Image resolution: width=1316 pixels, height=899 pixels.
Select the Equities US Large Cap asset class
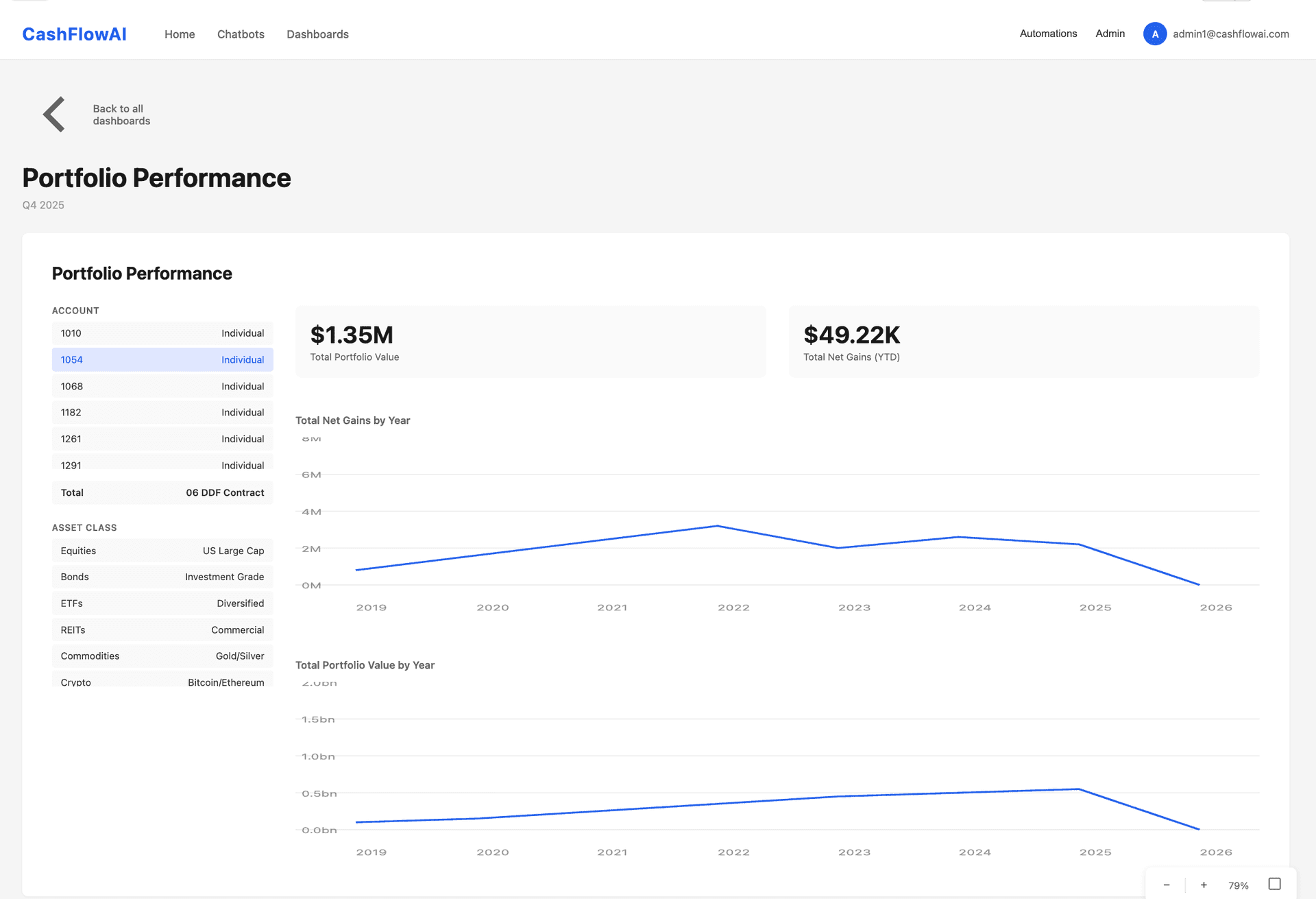162,551
